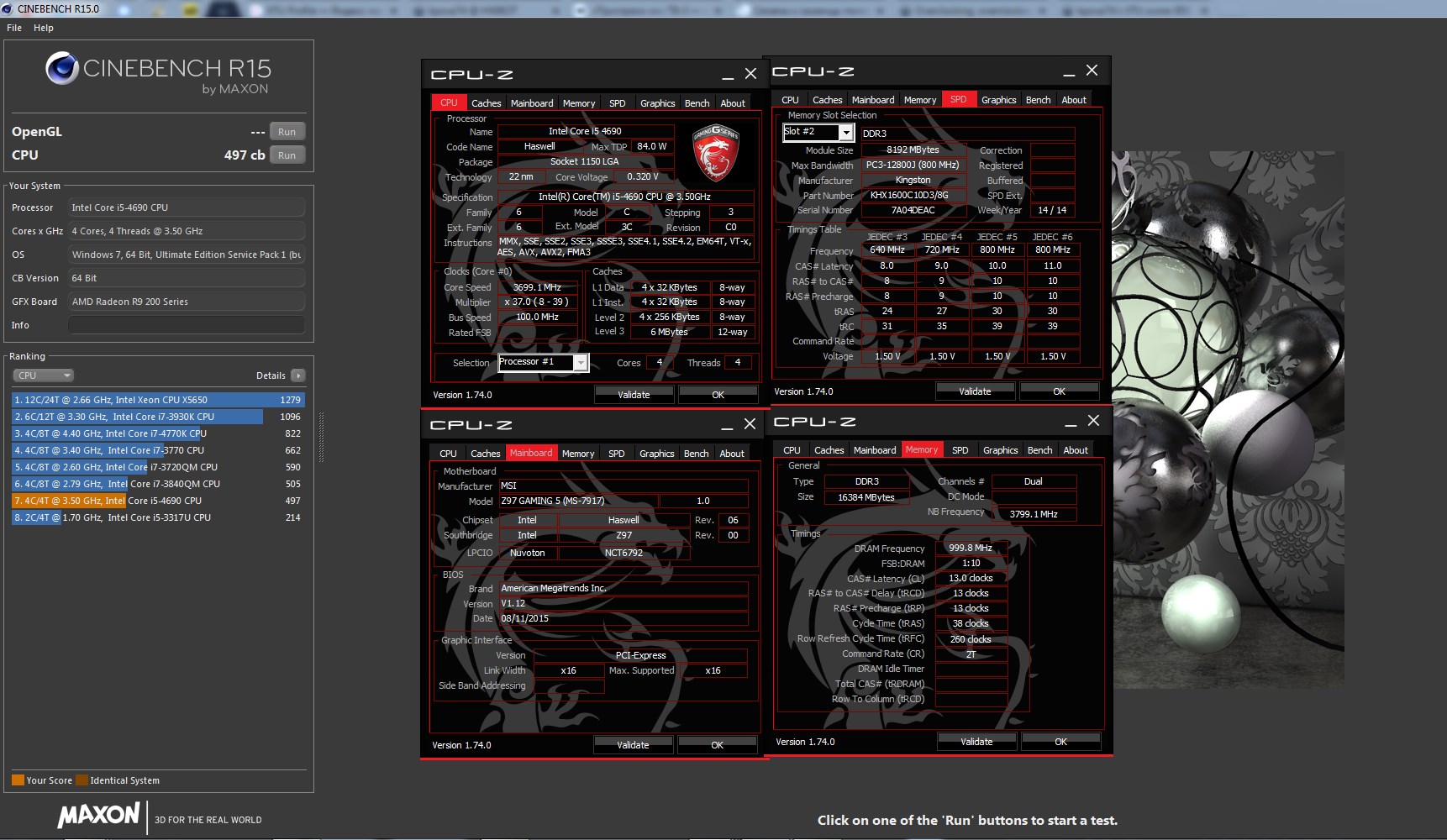This screenshot has height=840, width=1447.
Task: Open Mainboard tab in top-left CPU-Z window
Action: [x=532, y=103]
